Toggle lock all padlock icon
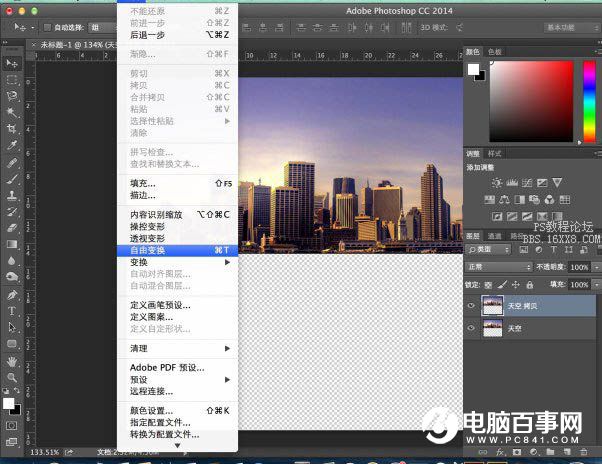The width and height of the screenshot is (602, 464). coord(530,285)
